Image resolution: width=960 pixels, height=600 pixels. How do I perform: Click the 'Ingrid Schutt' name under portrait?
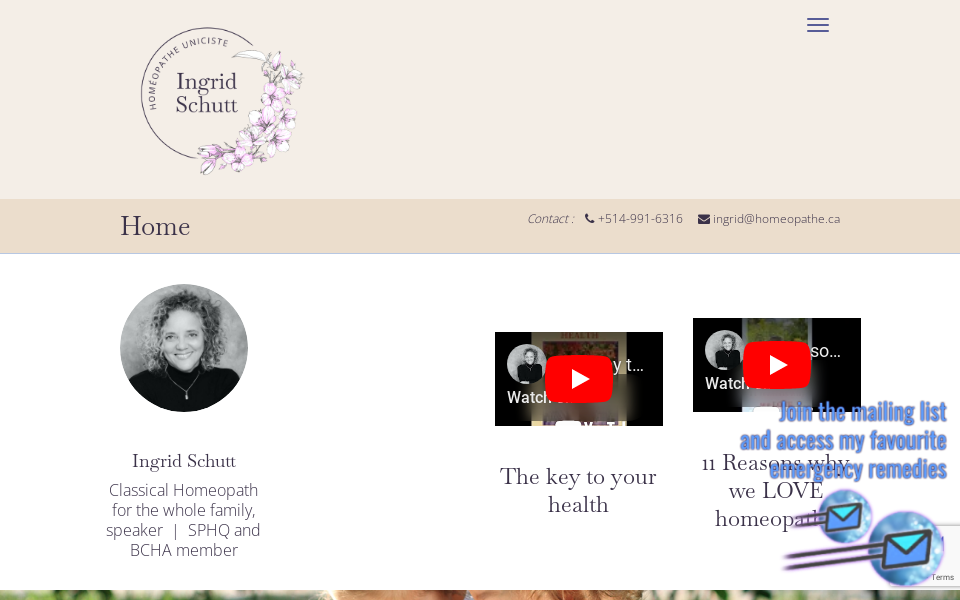click(x=184, y=461)
